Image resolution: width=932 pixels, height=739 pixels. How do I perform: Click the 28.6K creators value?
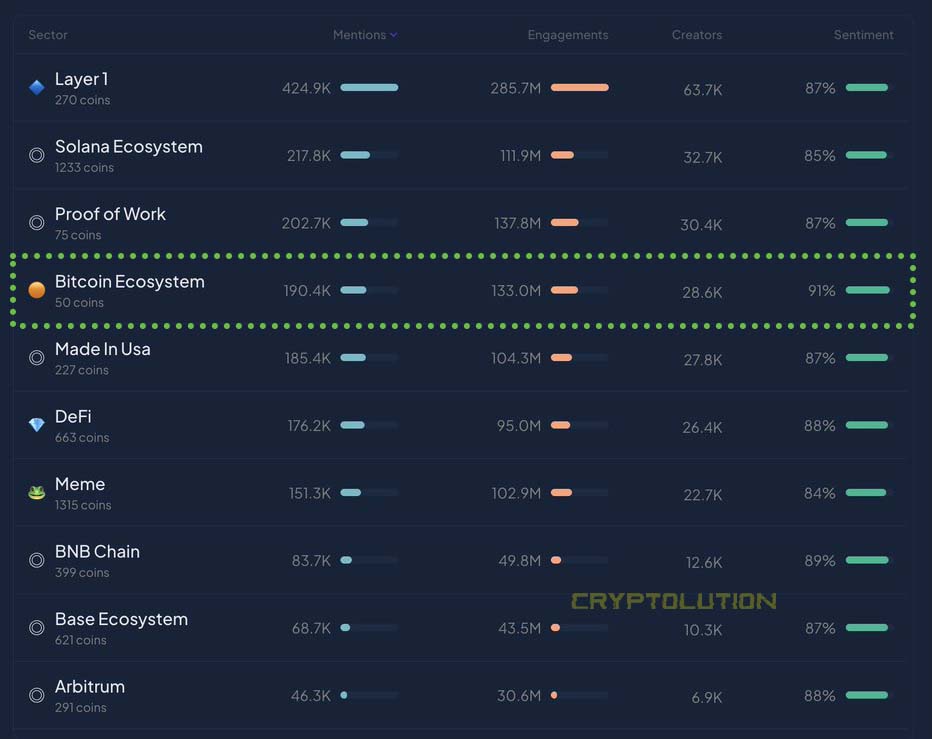coord(702,293)
